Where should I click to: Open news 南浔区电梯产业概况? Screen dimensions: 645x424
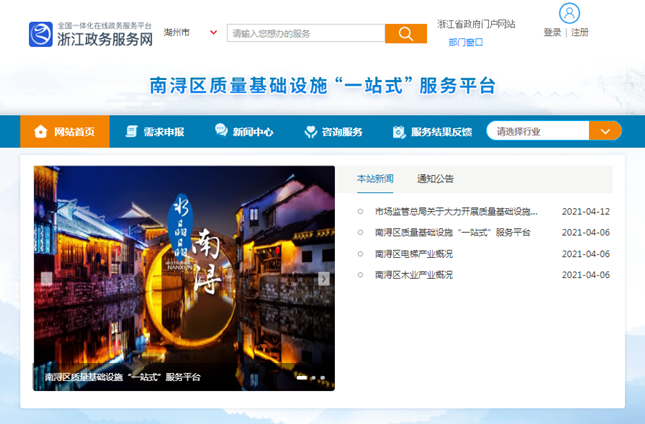click(x=414, y=254)
